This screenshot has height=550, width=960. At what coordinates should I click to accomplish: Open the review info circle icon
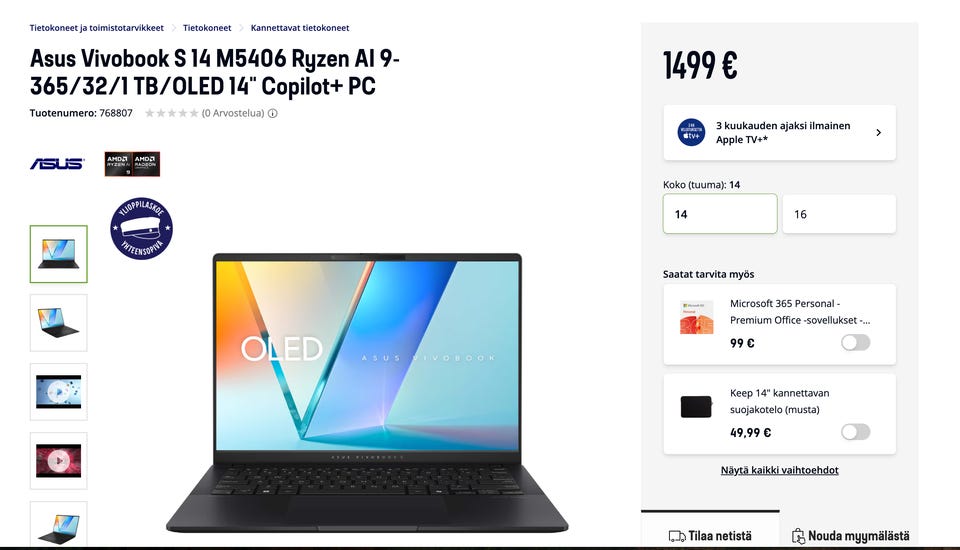[273, 113]
